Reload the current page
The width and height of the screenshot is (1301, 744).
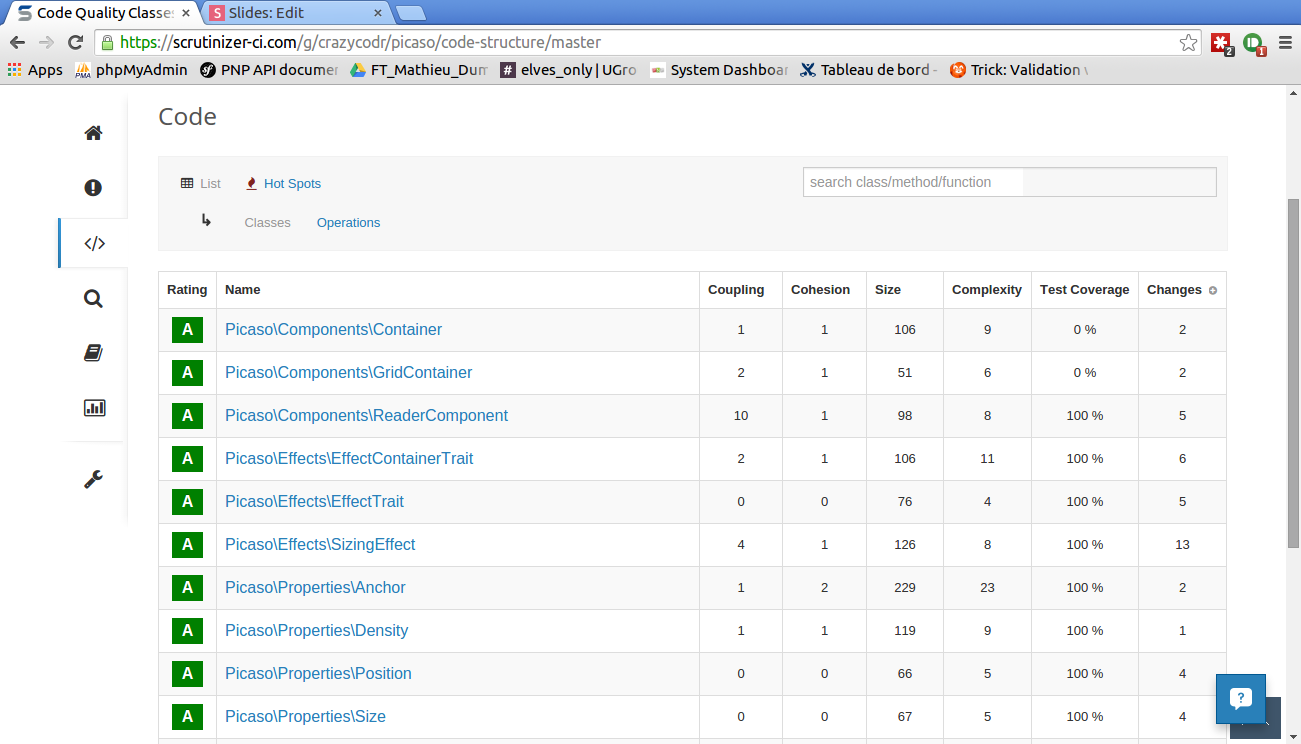(75, 42)
